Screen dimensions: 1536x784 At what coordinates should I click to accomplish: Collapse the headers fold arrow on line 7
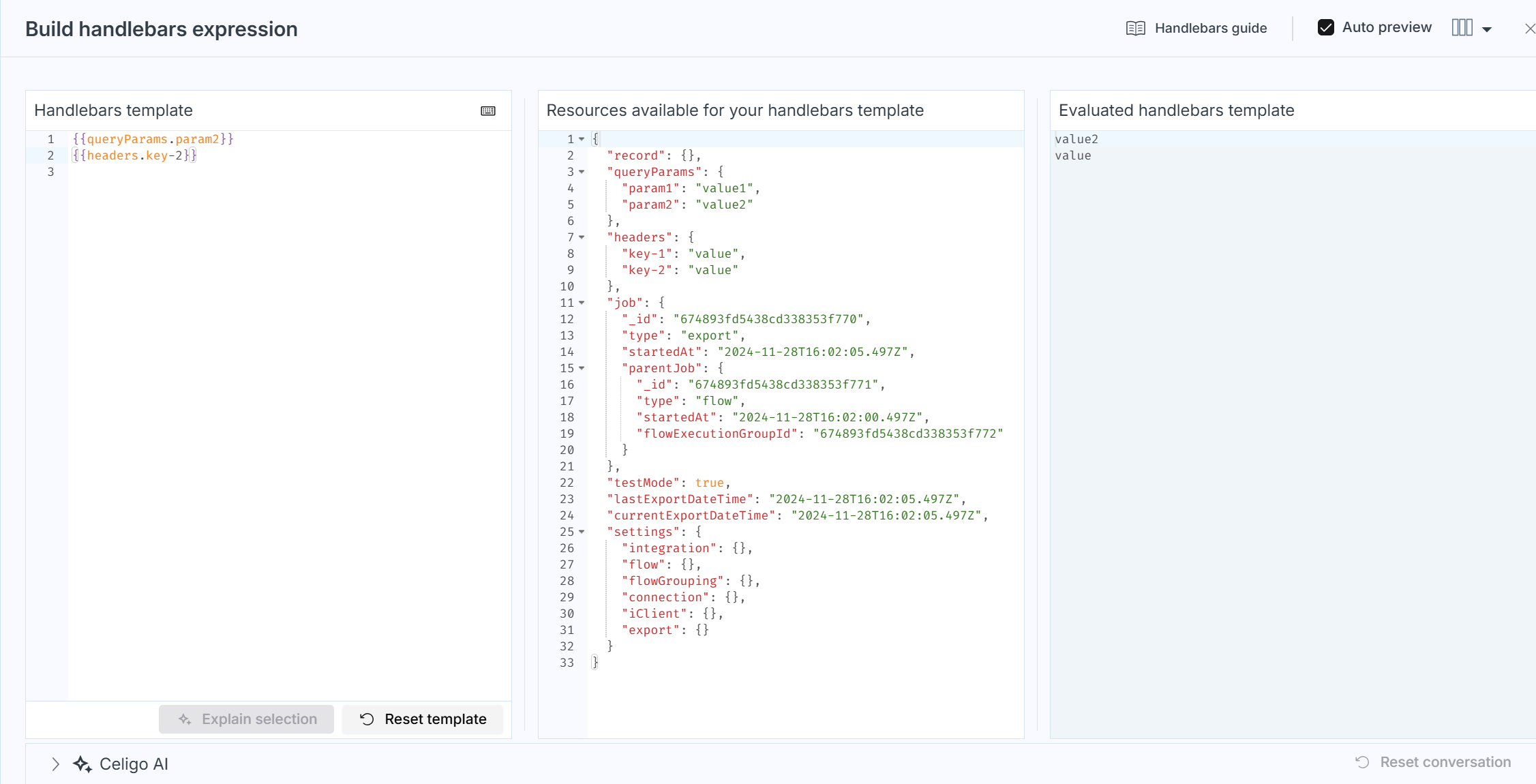pyautogui.click(x=582, y=237)
